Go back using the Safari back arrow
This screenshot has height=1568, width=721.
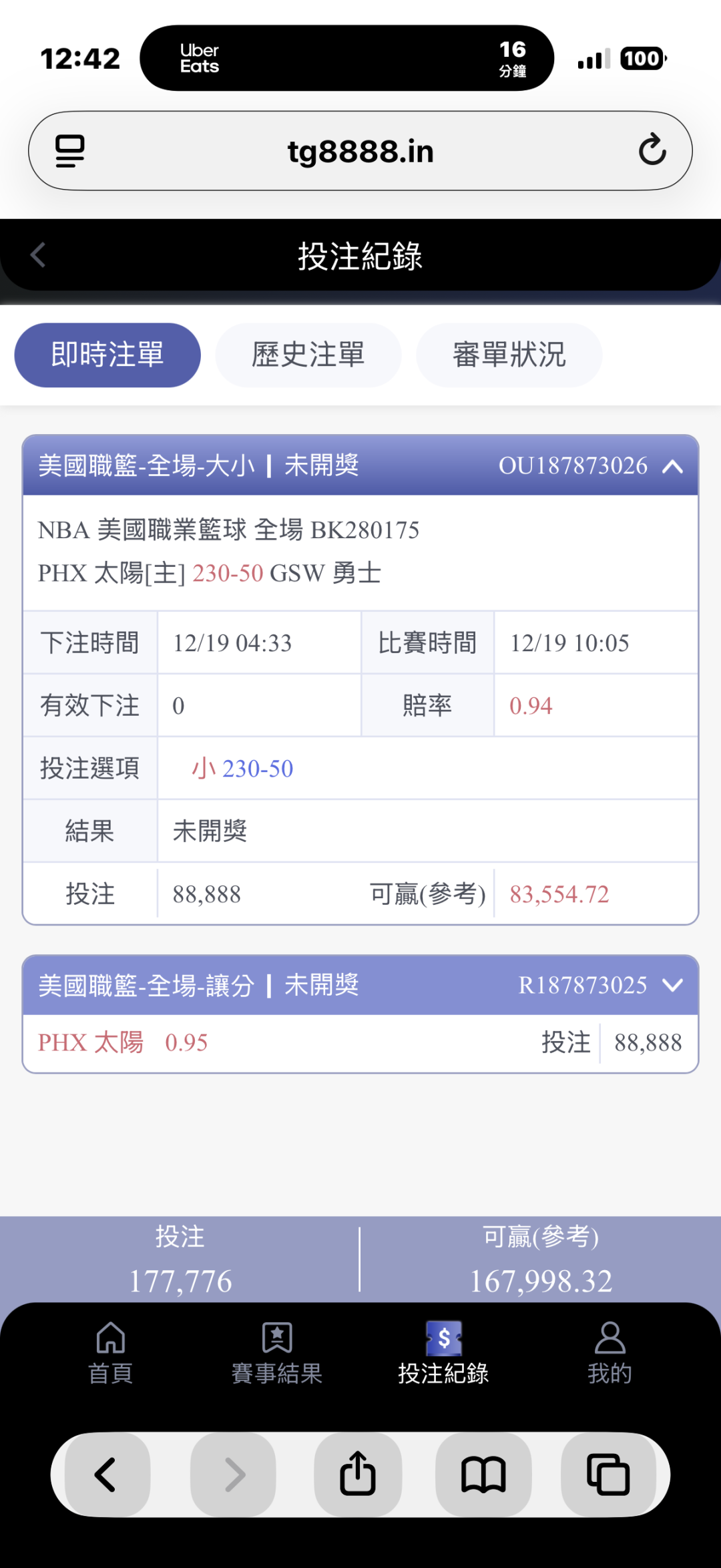pyautogui.click(x=107, y=1474)
